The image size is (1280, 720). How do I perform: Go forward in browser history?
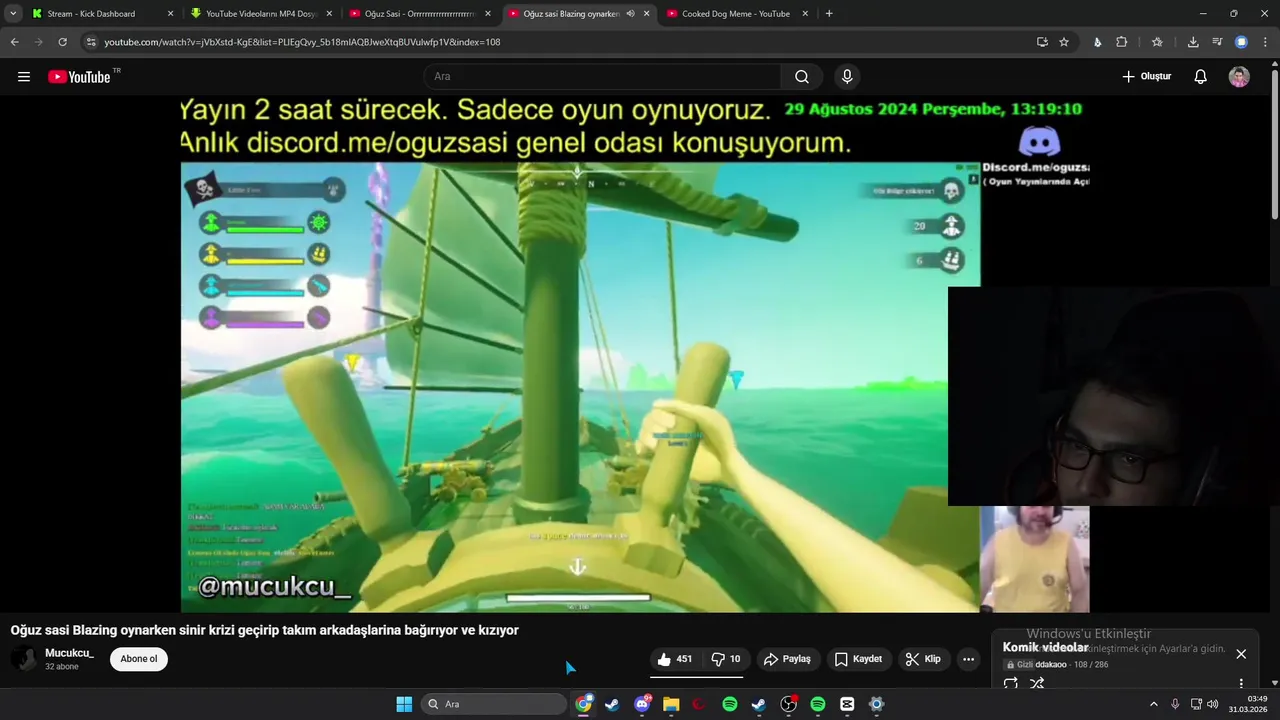click(38, 42)
